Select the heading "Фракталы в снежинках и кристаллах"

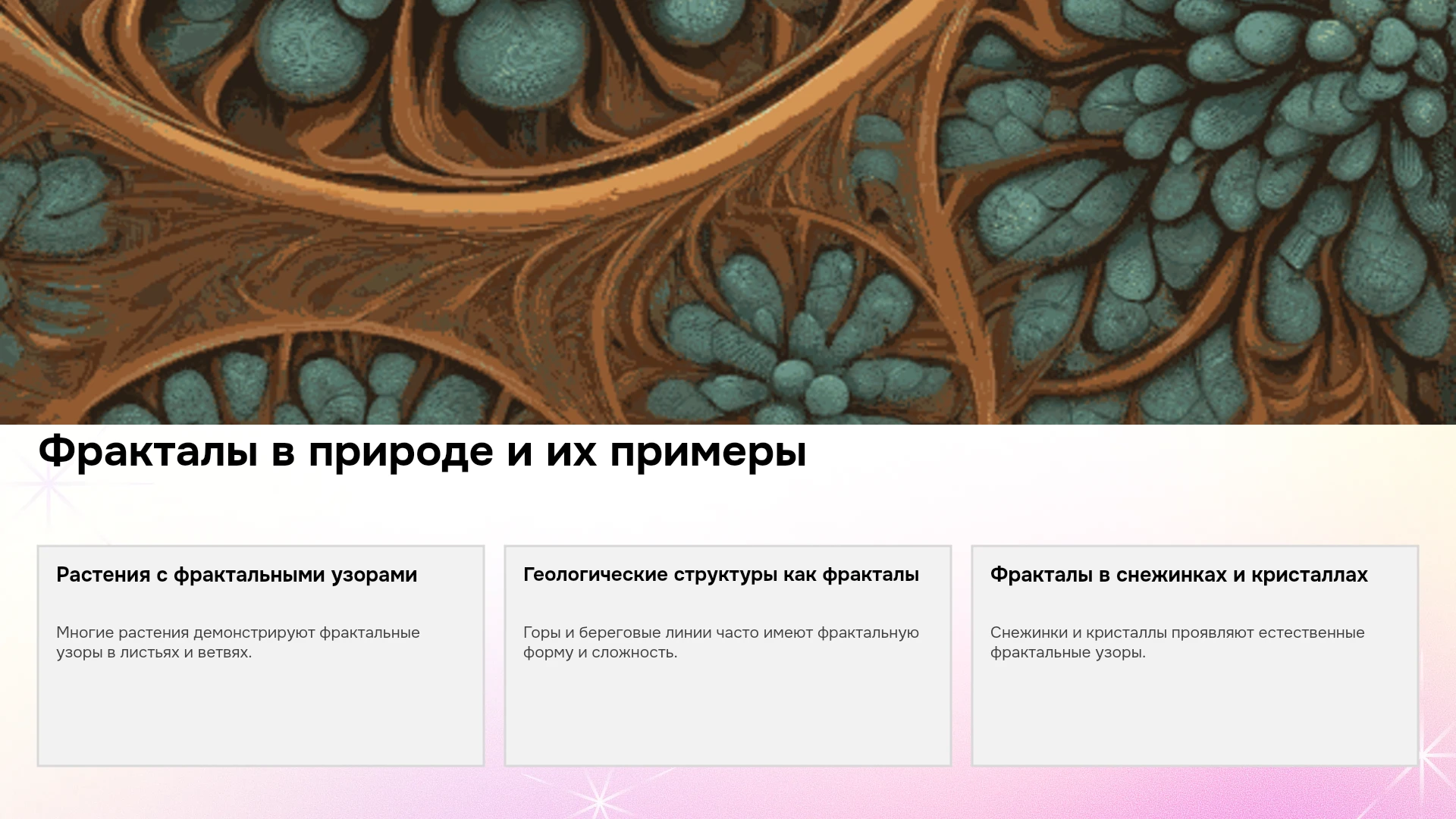pyautogui.click(x=1179, y=575)
